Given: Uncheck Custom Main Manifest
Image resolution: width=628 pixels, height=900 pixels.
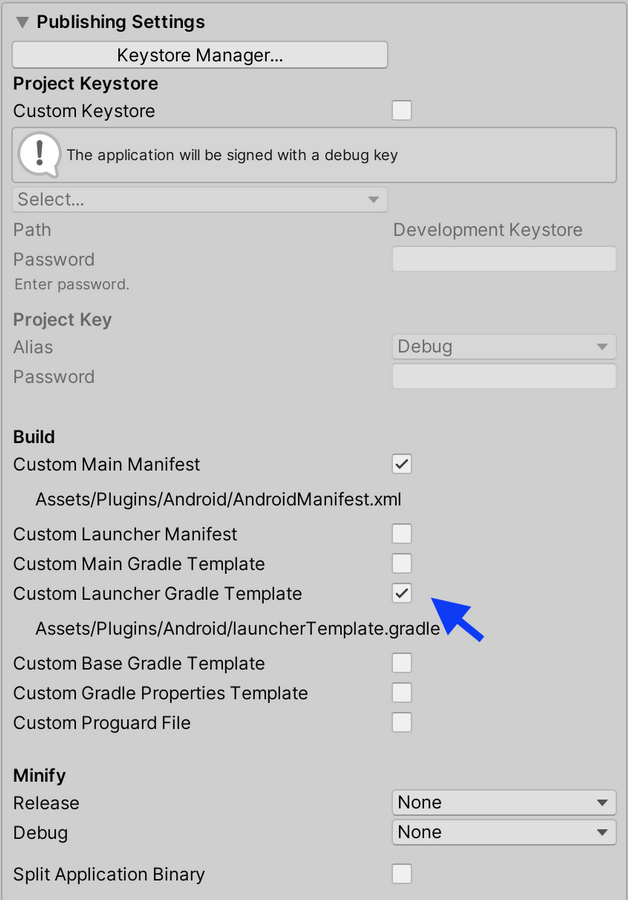Looking at the screenshot, I should [402, 464].
